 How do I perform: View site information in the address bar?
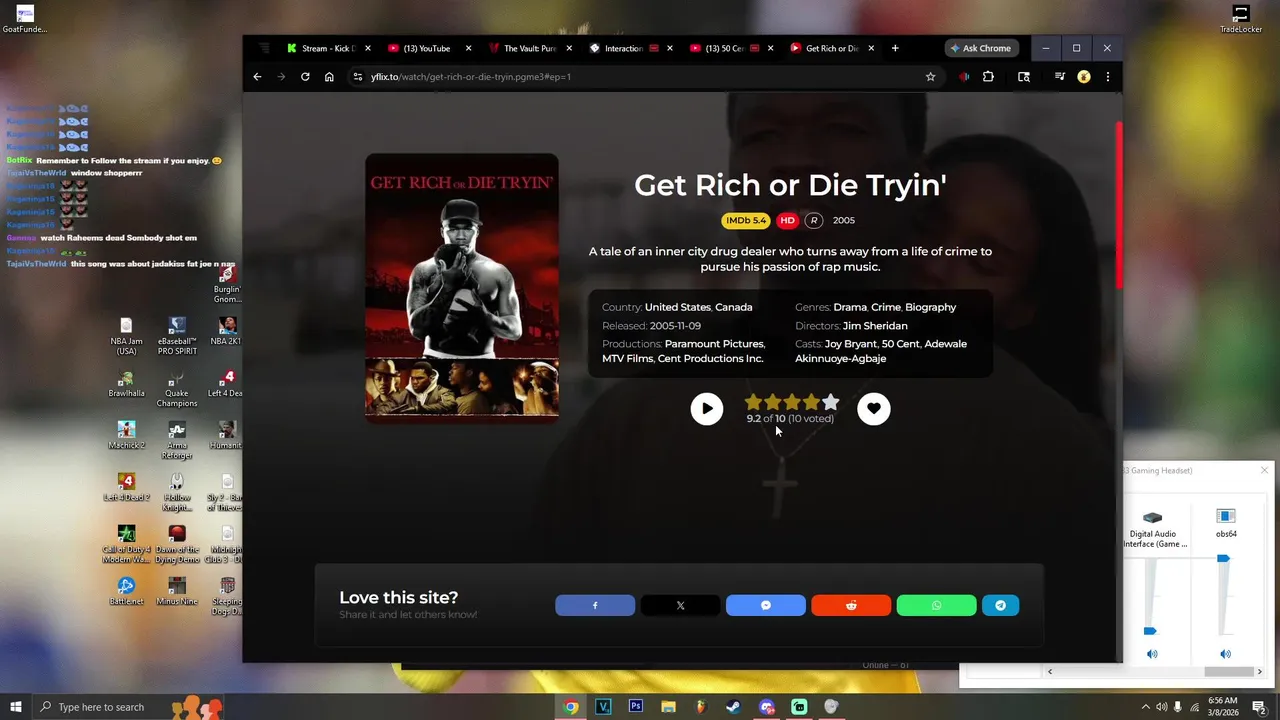(x=358, y=77)
